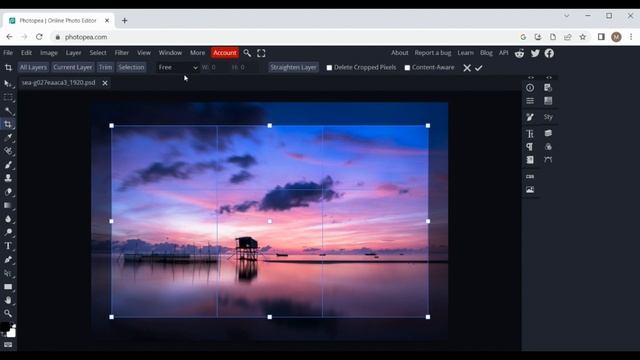
Task: Open the image thumbnail panel icon
Action: tap(530, 189)
